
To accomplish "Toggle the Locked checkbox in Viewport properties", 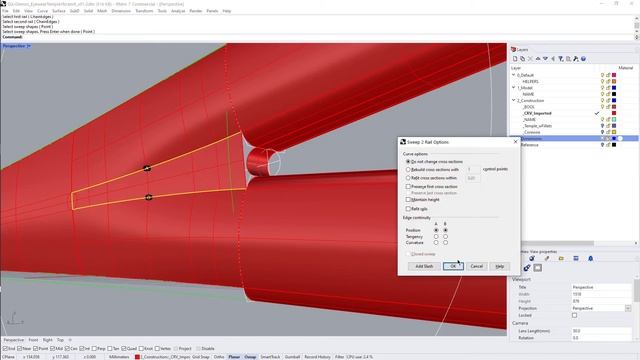I will pos(574,316).
